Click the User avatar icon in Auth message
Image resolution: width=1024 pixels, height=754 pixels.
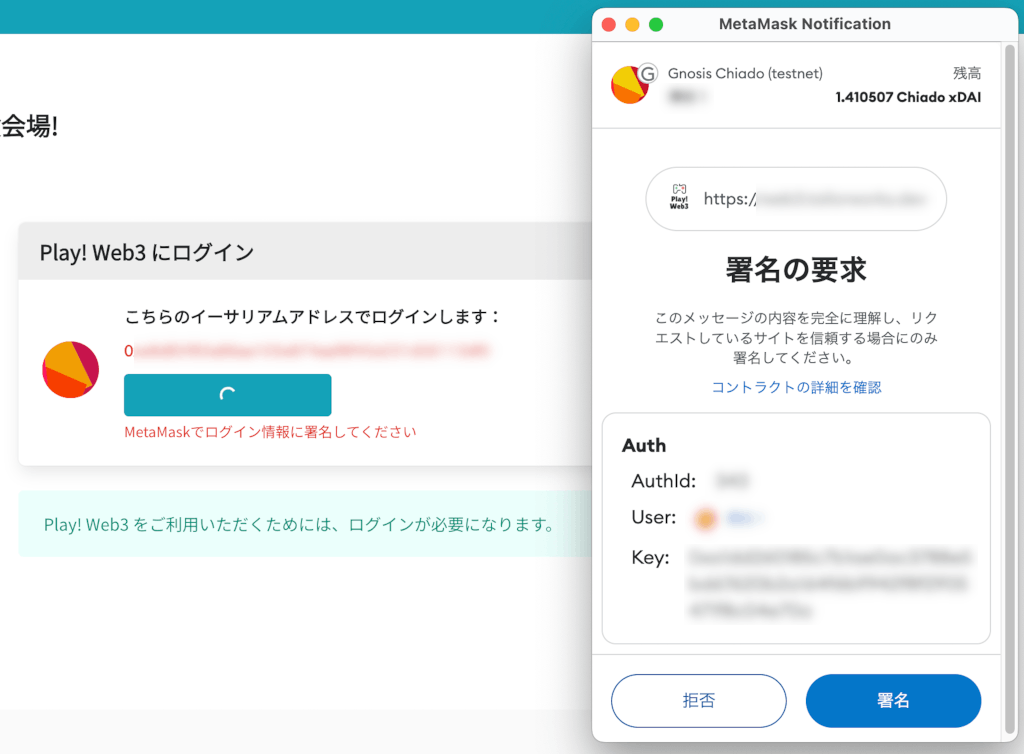click(x=705, y=519)
